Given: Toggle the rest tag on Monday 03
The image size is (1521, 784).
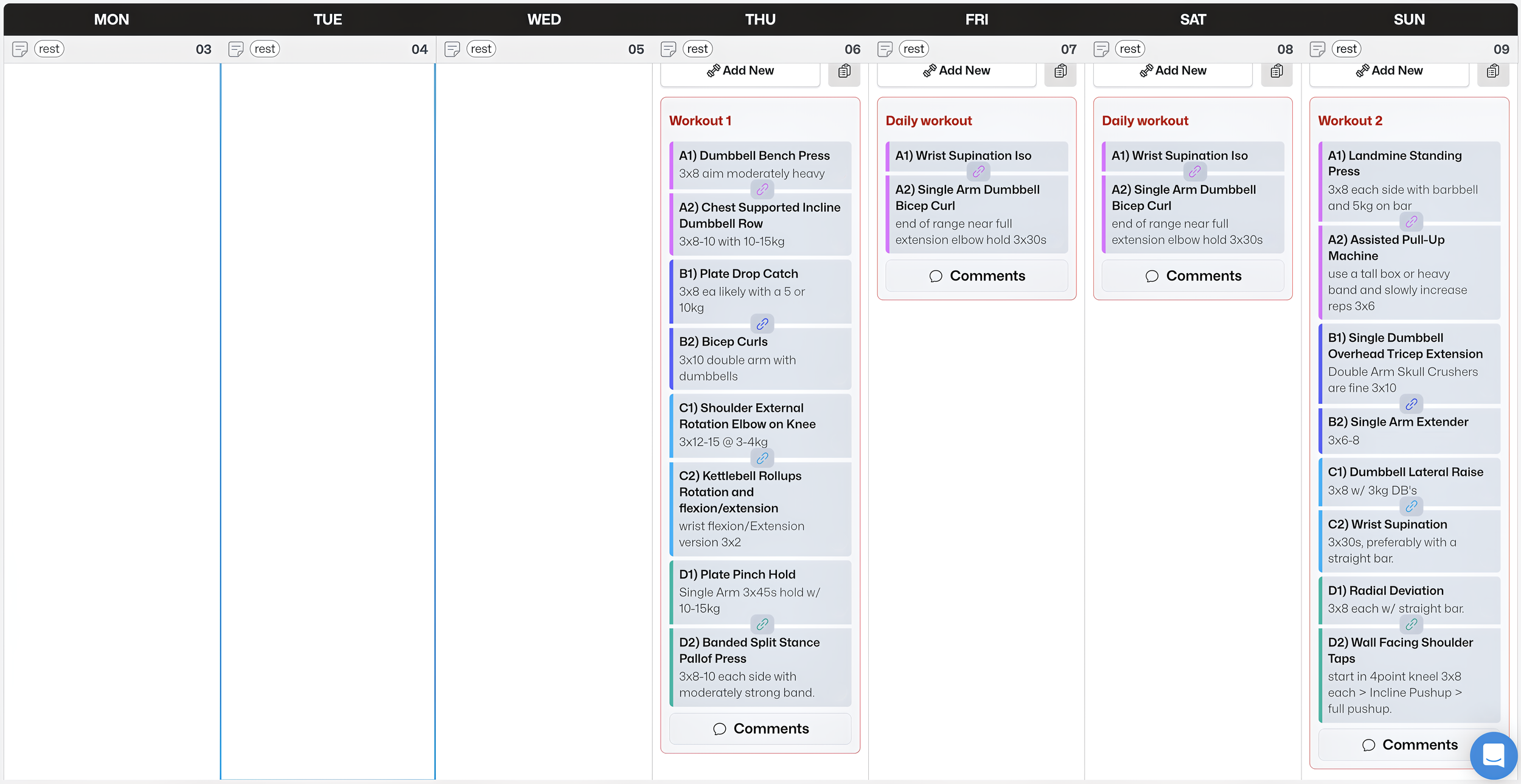Looking at the screenshot, I should 49,49.
